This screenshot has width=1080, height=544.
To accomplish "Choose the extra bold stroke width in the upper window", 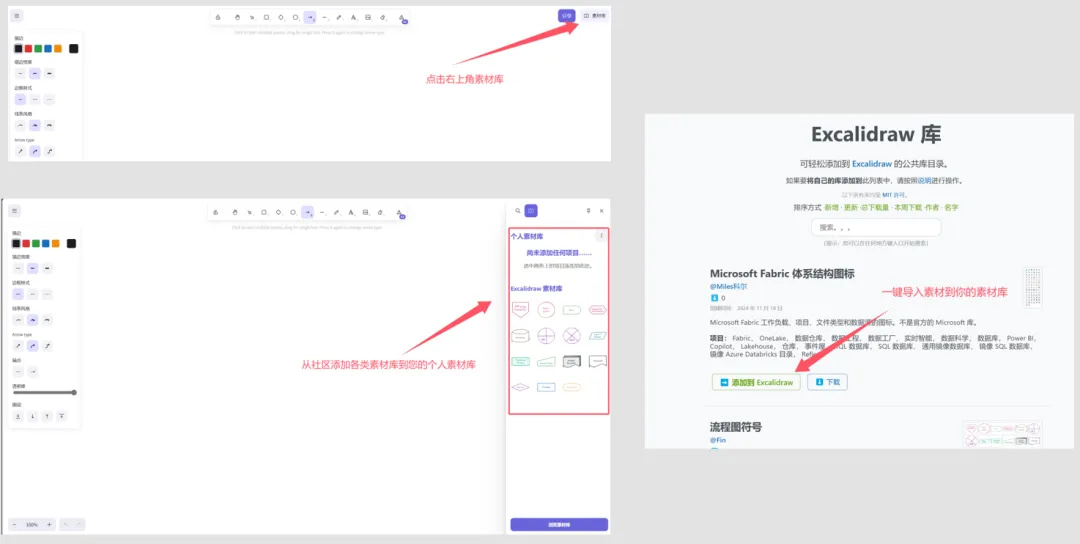I will (x=49, y=73).
